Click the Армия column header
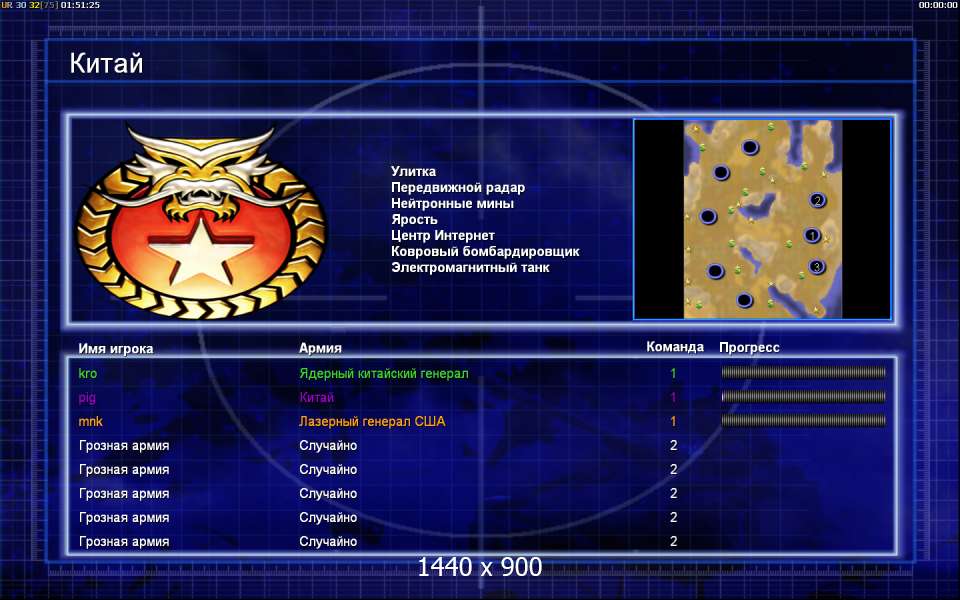960x600 pixels. 320,348
